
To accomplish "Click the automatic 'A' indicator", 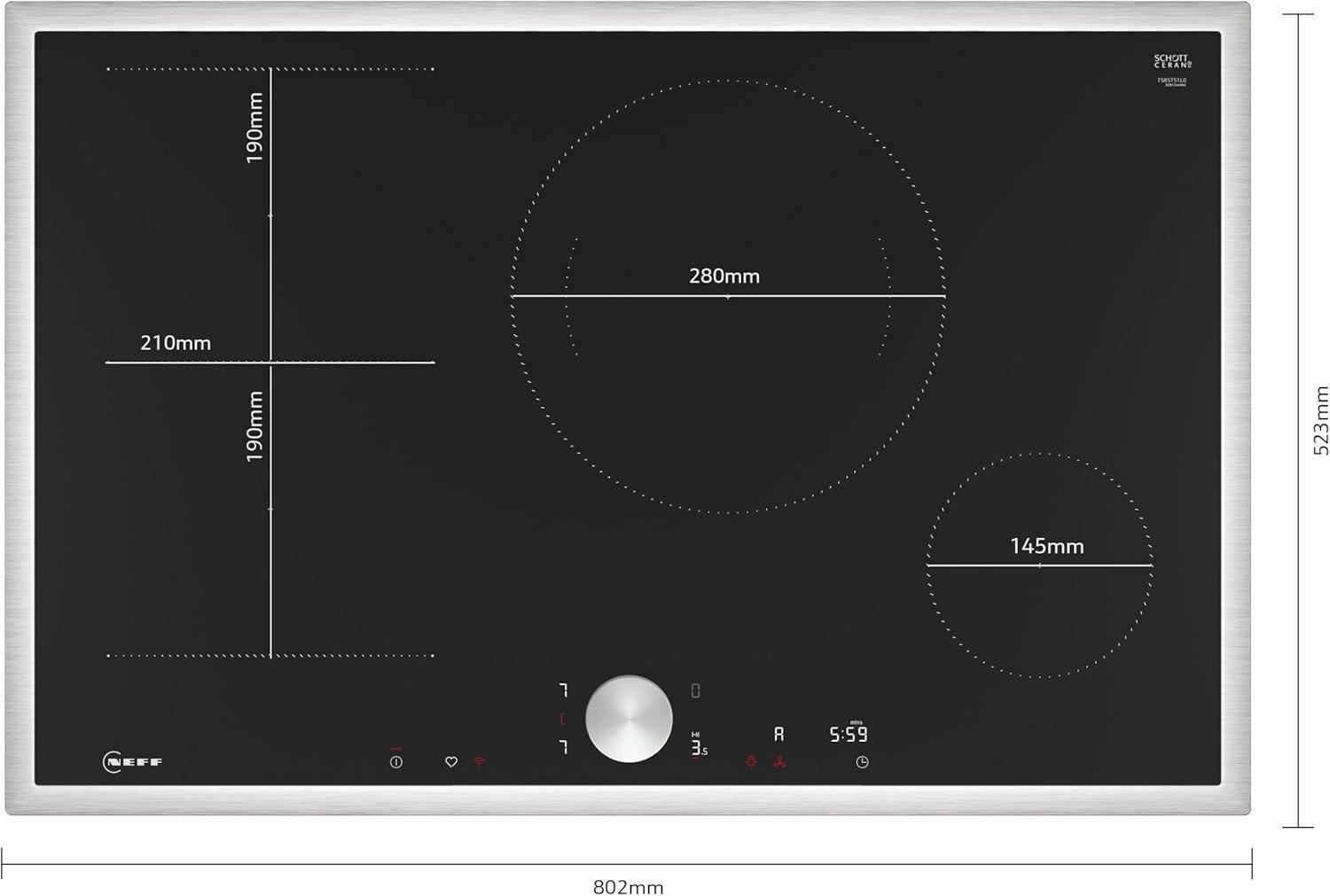I will (778, 735).
